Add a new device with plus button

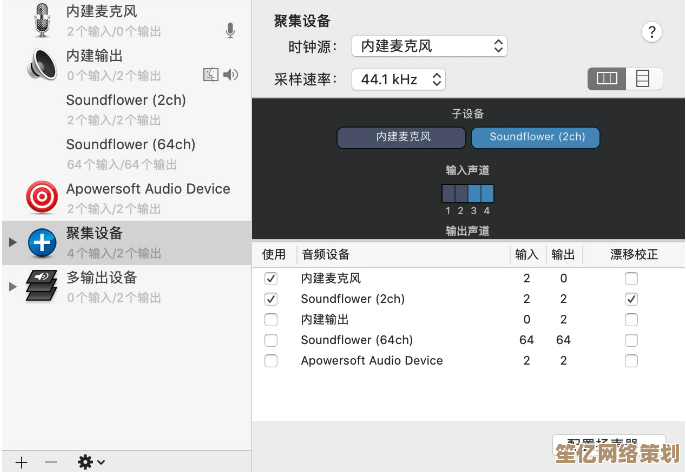[x=21, y=462]
